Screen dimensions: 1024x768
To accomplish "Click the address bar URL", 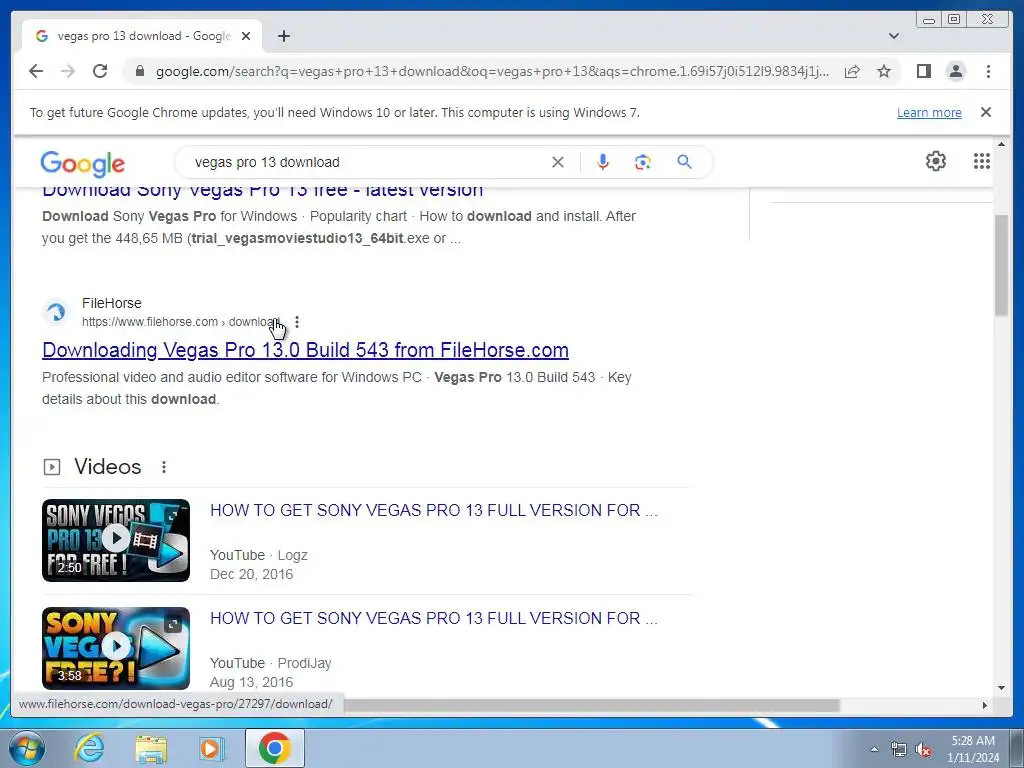I will 492,71.
